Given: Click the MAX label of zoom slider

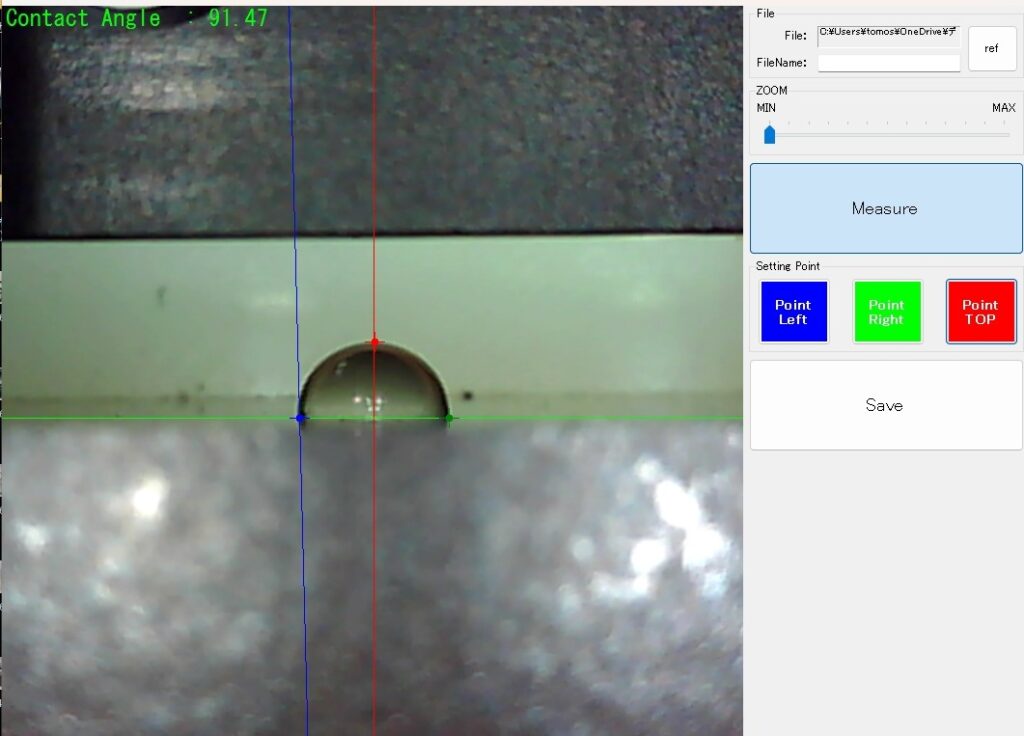Looking at the screenshot, I should (x=1003, y=108).
